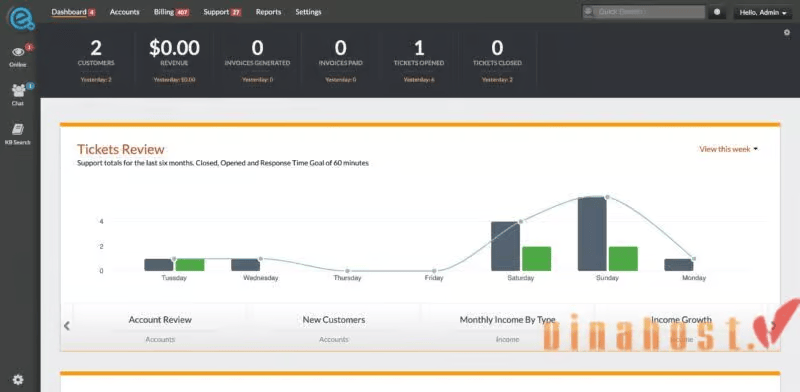Click the Saturday green ticket bar
The image size is (800, 392).
pos(536,259)
